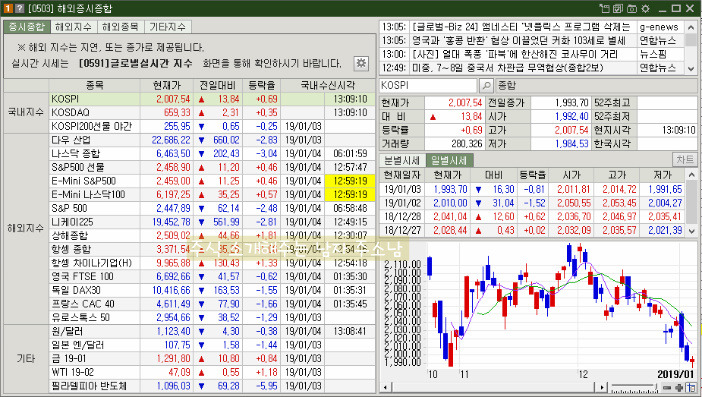Click the chart scroll right arrow
The width and height of the screenshot is (702, 397).
point(603,388)
